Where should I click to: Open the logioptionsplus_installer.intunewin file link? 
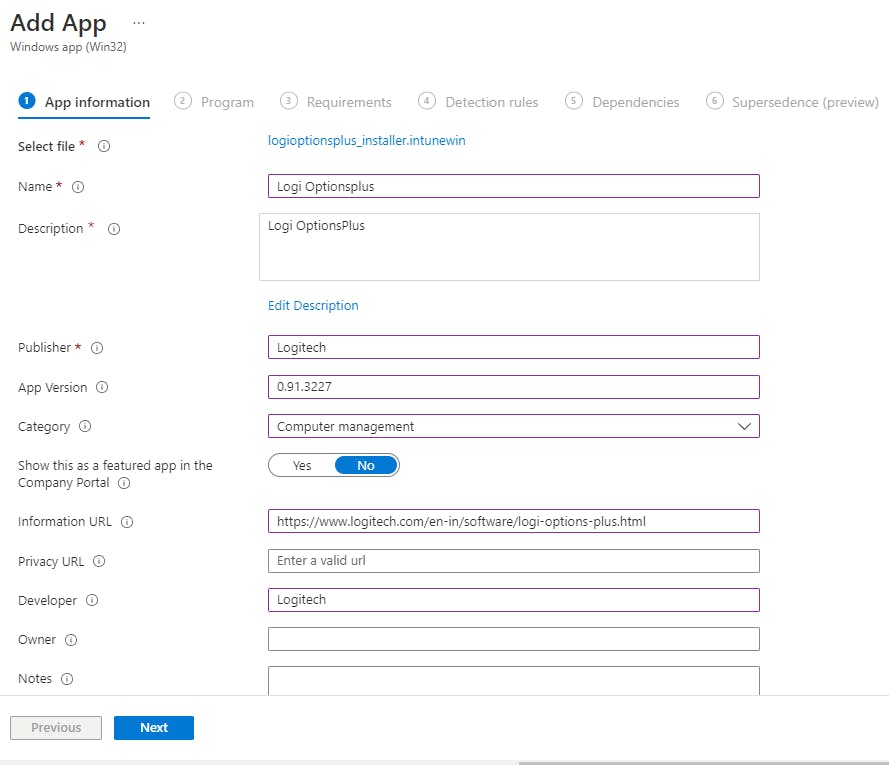pos(367,141)
